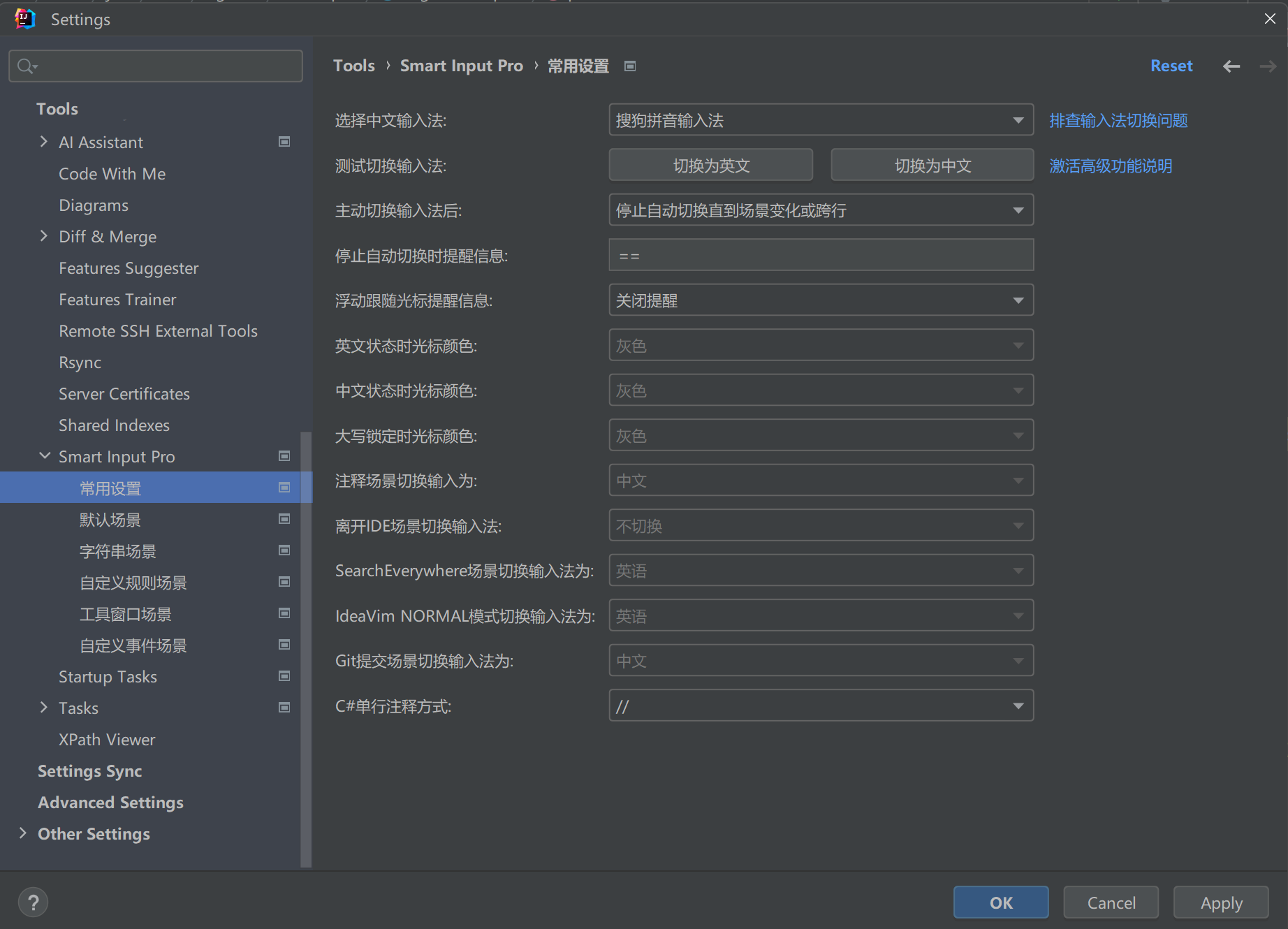Click the settings tree vertical scrollbar
Viewport: 1288px width, 929px height.
pos(306,650)
